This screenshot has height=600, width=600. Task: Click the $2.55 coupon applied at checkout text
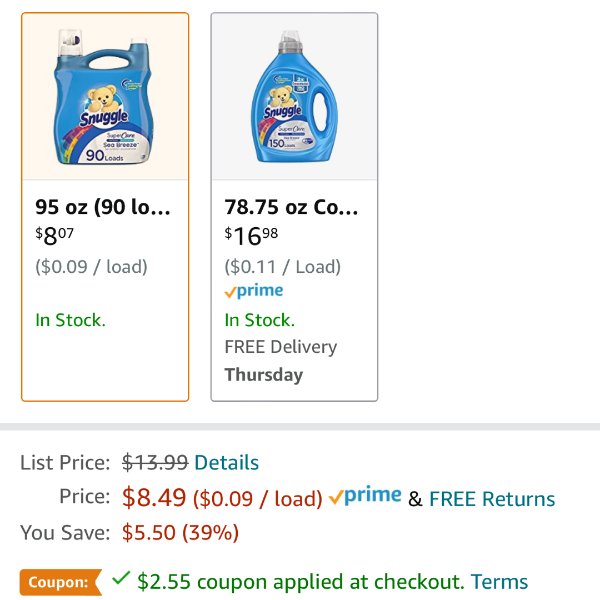(301, 582)
